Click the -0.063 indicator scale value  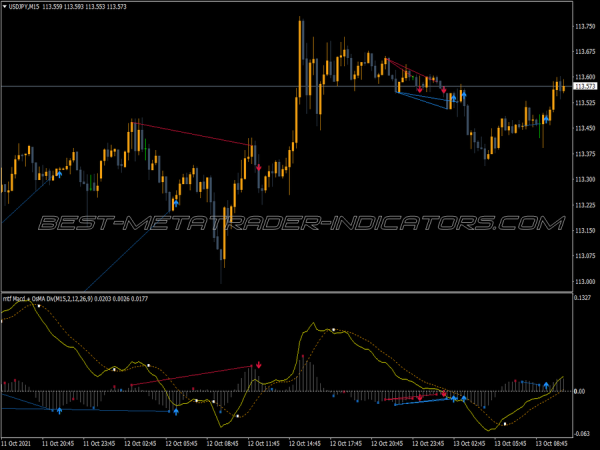click(582, 434)
